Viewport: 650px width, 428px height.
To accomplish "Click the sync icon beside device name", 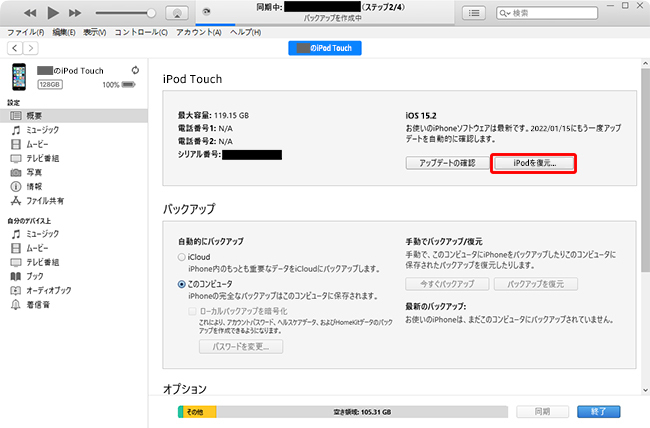I will tap(135, 70).
